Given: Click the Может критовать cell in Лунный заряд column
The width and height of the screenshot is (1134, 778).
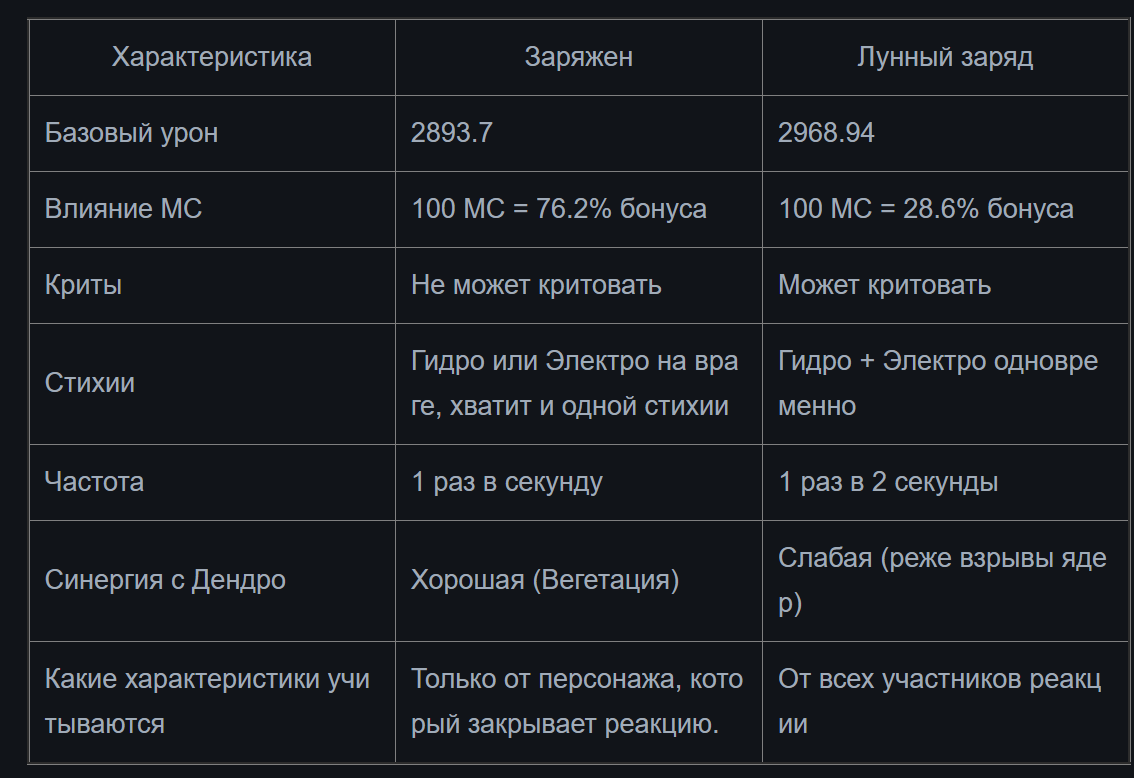Looking at the screenshot, I should point(945,285).
